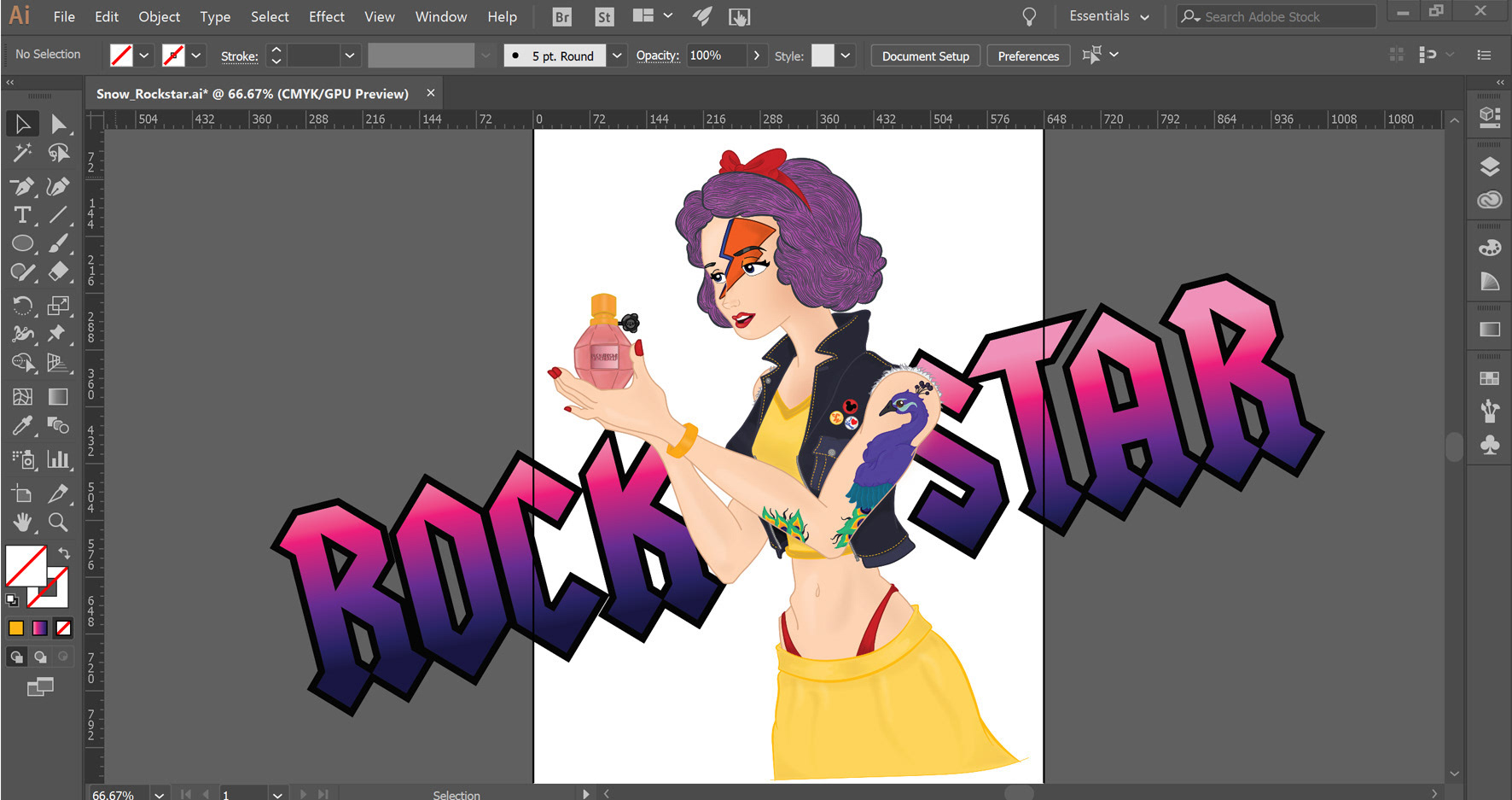Screen dimensions: 1512x800
Task: Open the Layers panel
Action: click(1490, 167)
